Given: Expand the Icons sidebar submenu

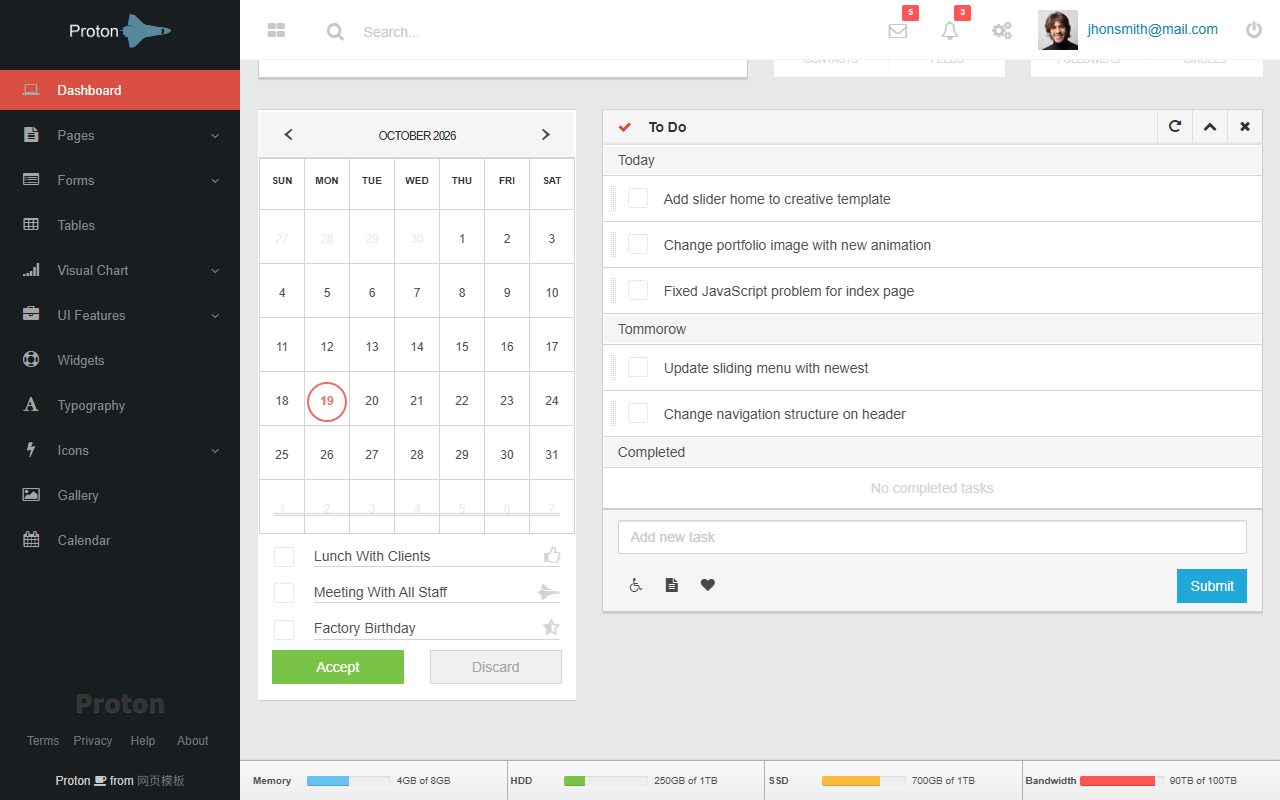Looking at the screenshot, I should coord(120,450).
